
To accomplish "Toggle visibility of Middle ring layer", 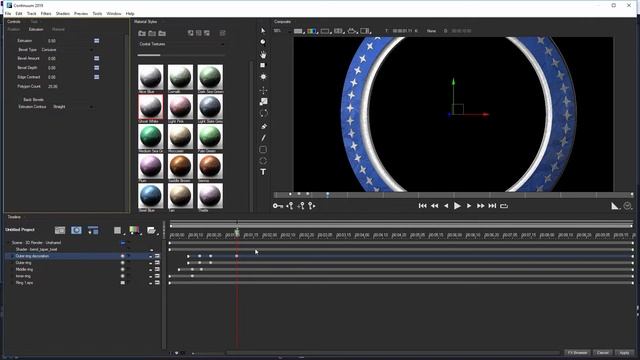I will [x=122, y=269].
